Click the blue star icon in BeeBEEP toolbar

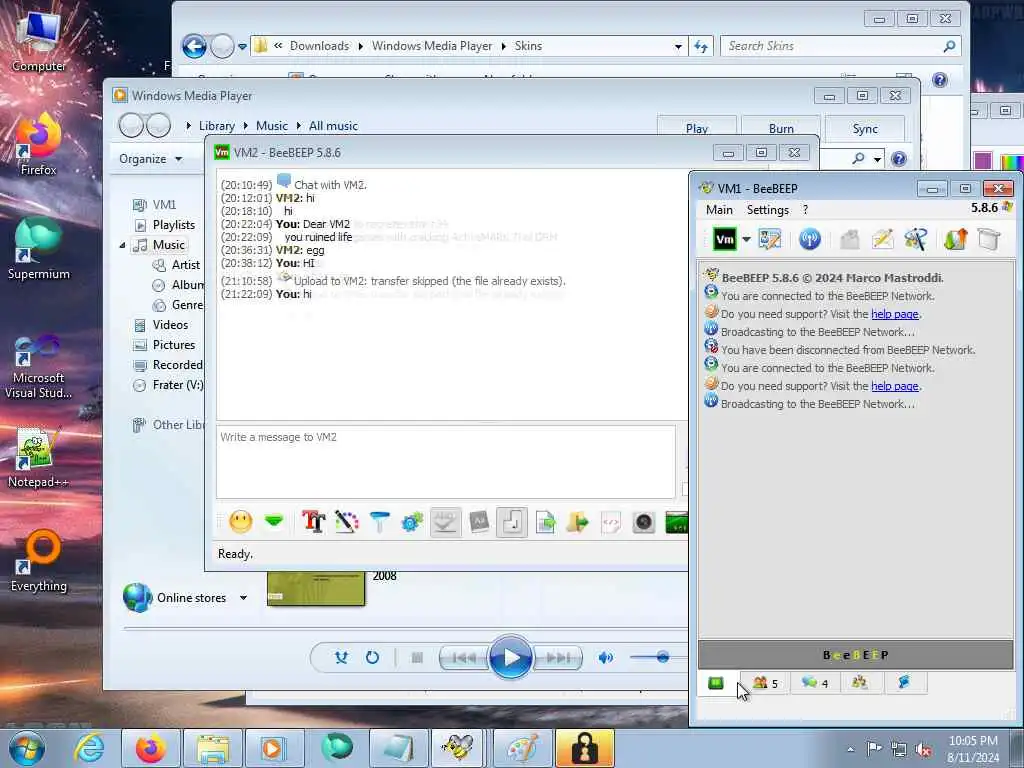(x=916, y=240)
